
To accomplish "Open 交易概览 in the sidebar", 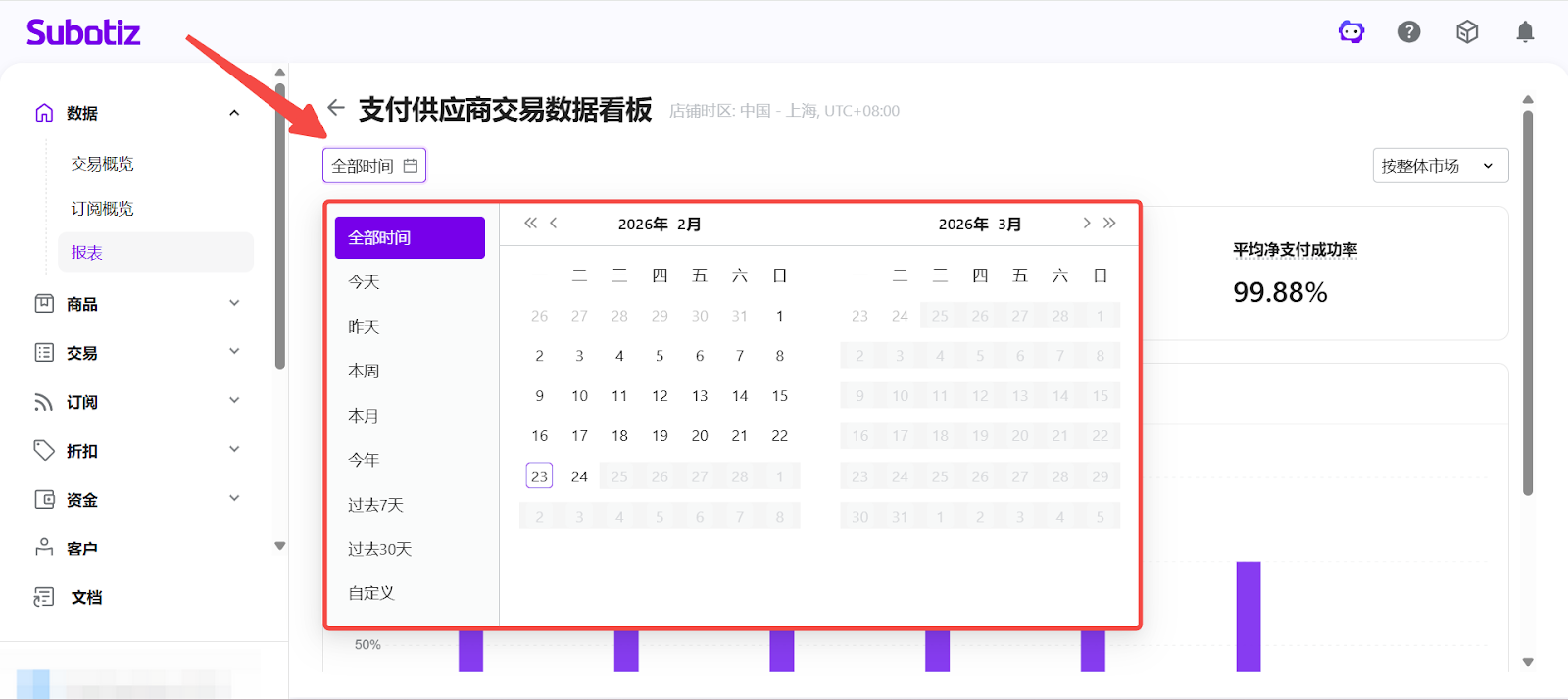I will [x=102, y=164].
